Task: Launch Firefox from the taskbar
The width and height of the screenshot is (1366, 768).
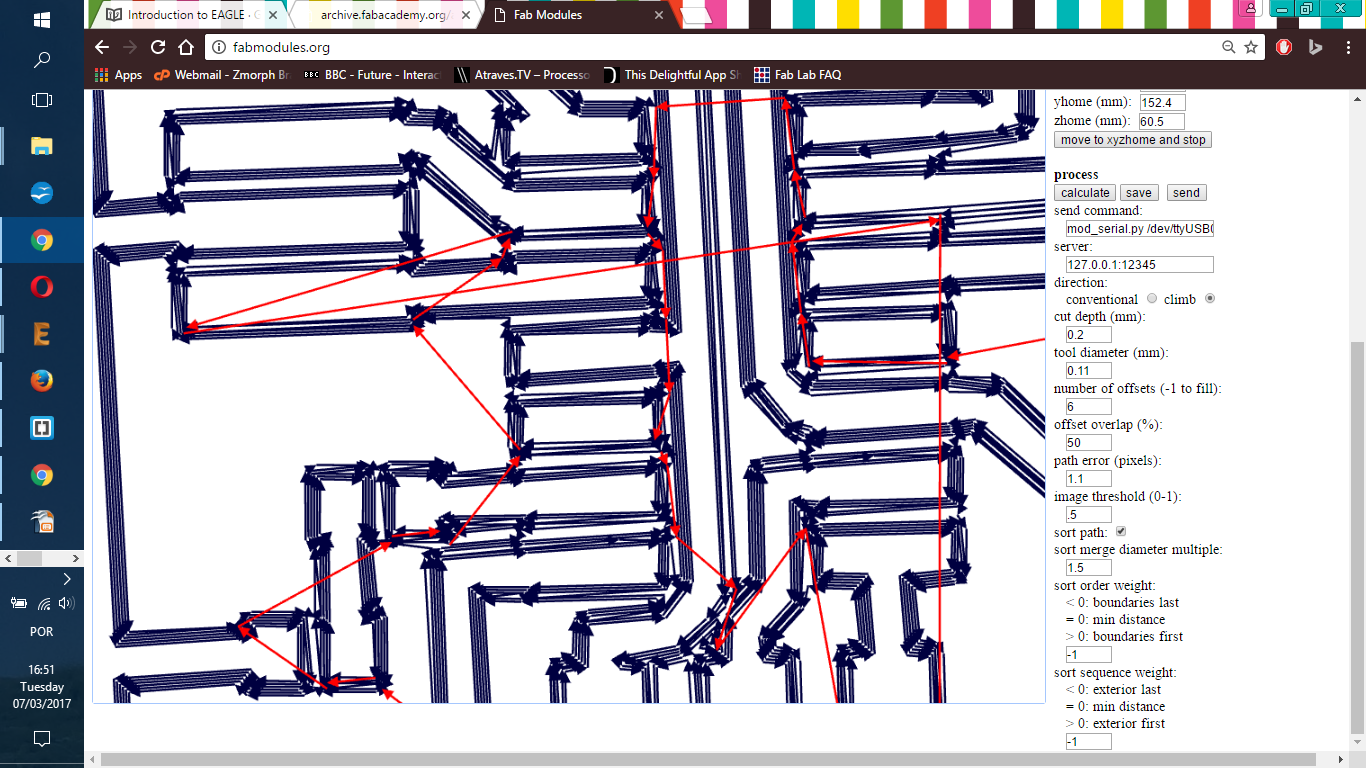Action: pos(42,381)
